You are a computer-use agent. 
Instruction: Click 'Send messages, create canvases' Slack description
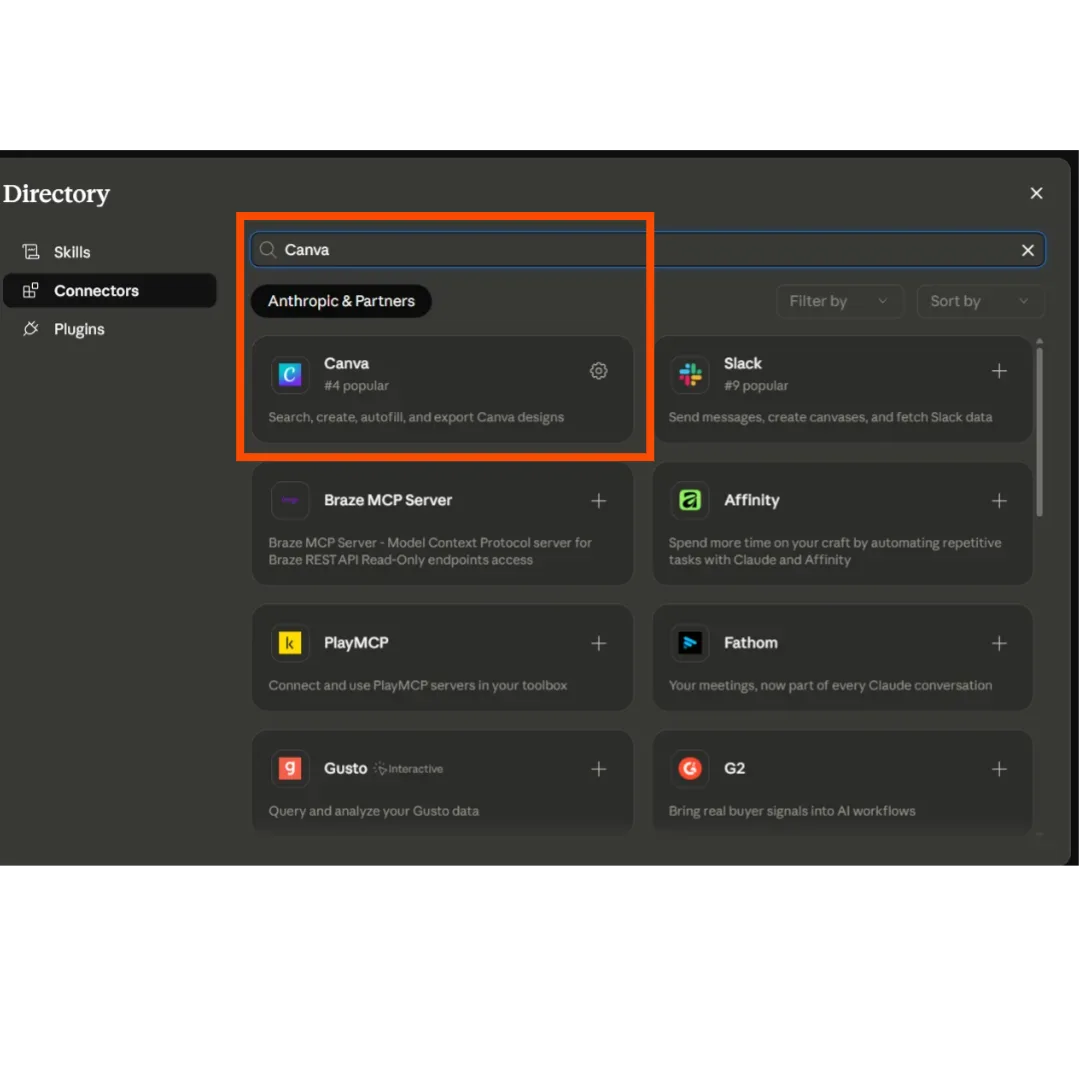click(830, 417)
